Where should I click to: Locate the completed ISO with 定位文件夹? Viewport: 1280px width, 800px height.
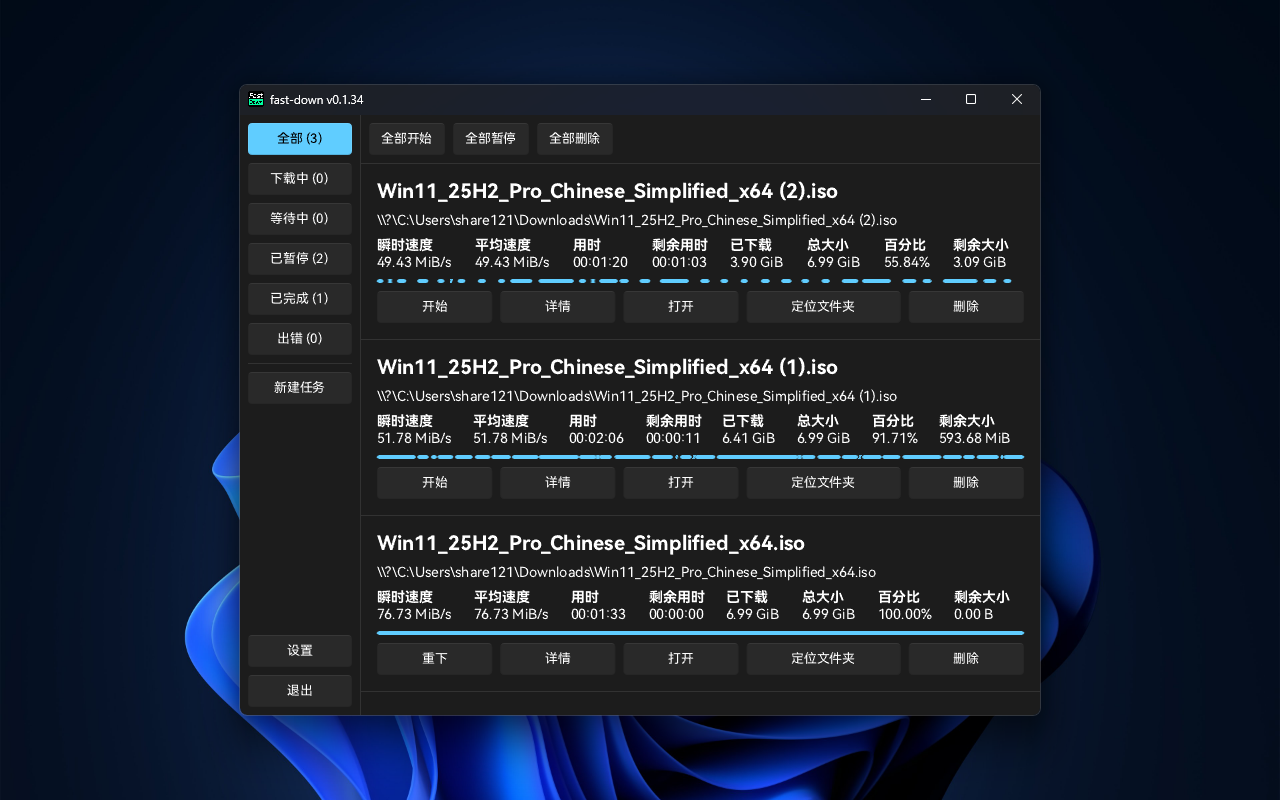point(823,658)
